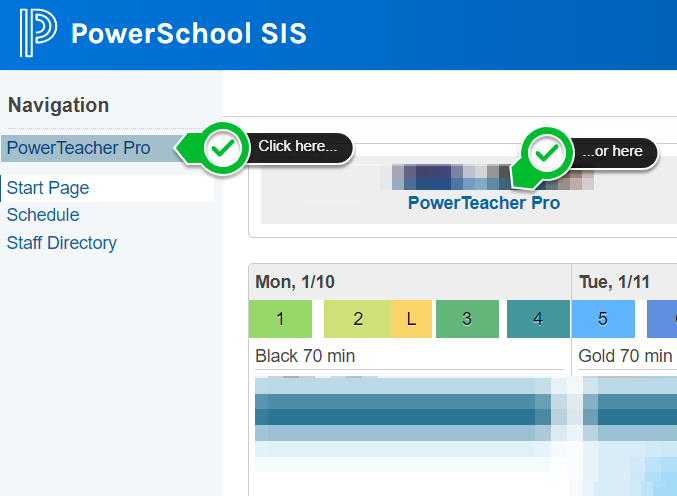677x496 pixels.
Task: Click the green checkmark above the center link
Action: (x=546, y=154)
